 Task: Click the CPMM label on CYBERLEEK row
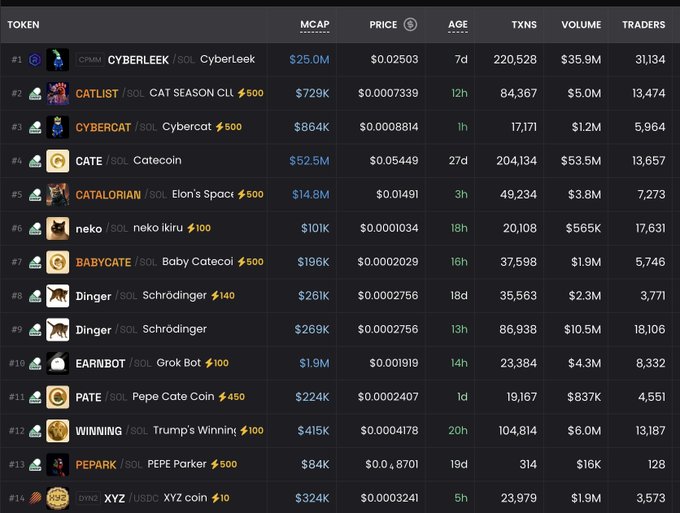click(x=90, y=59)
